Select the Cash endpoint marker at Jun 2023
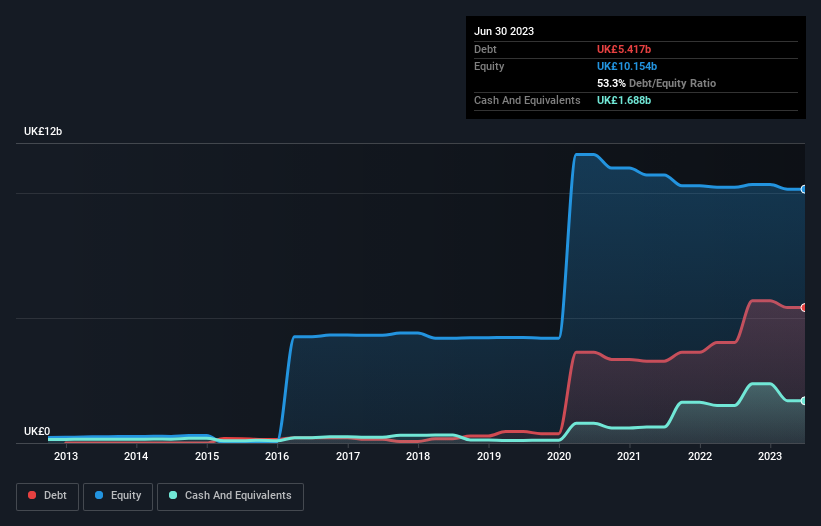The height and width of the screenshot is (526, 821). pos(804,401)
